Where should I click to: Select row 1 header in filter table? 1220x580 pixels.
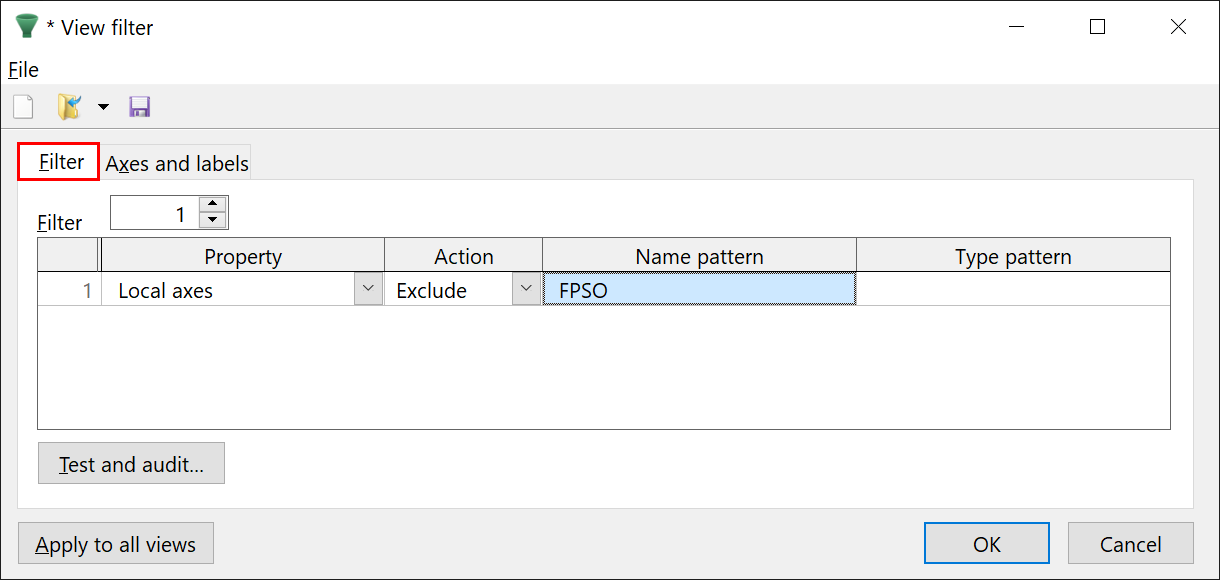click(68, 290)
